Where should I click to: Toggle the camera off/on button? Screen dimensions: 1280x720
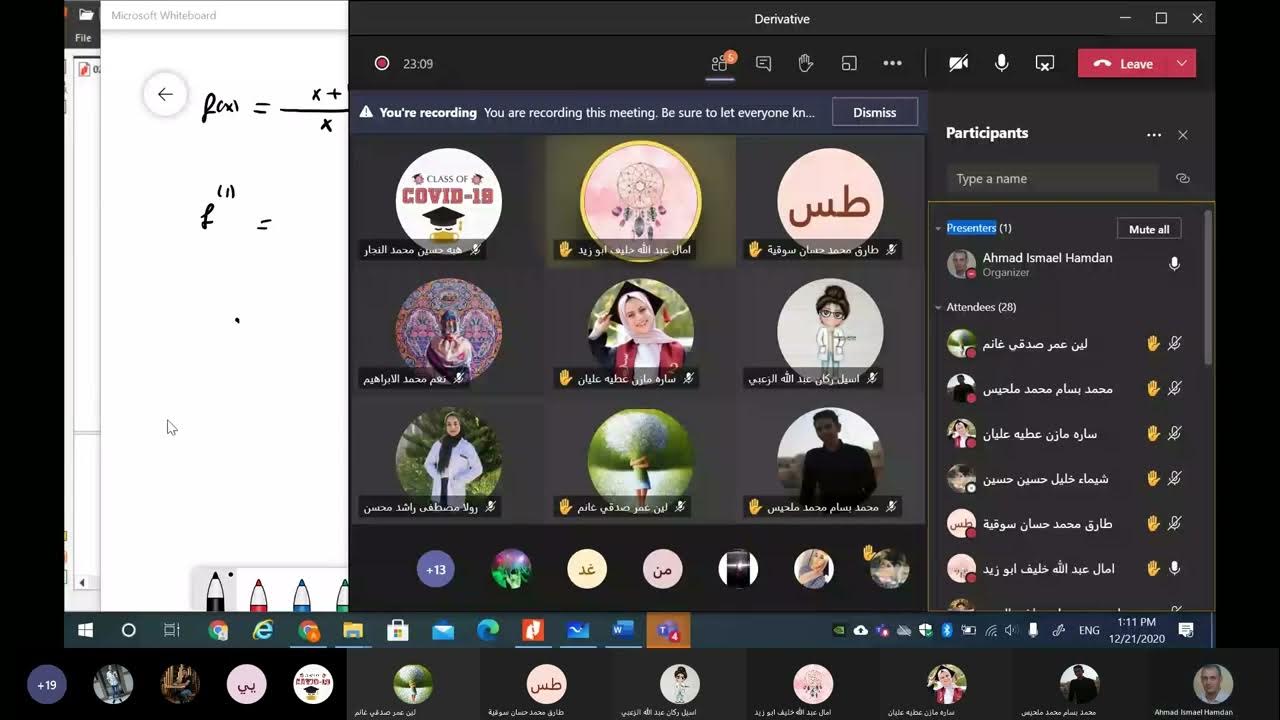coord(958,63)
